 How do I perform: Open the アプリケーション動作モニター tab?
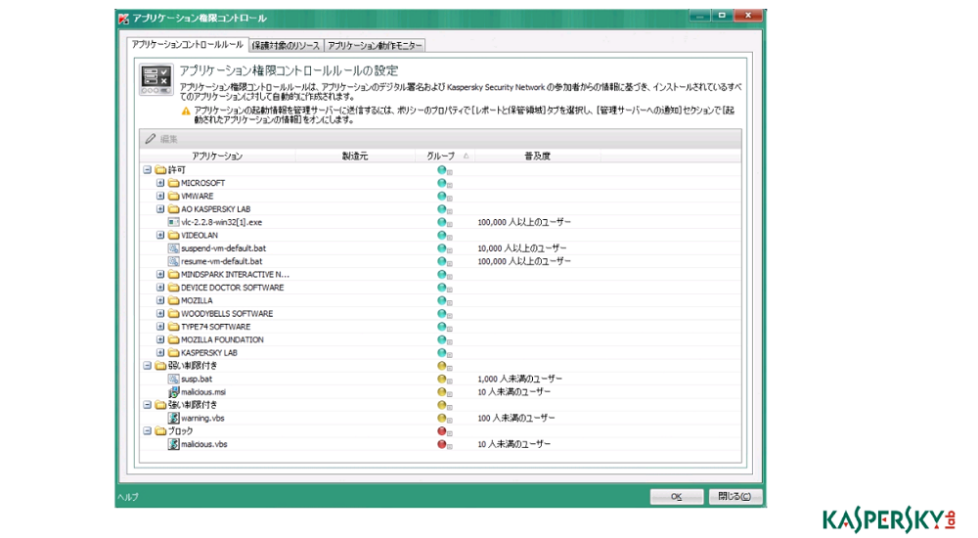click(374, 46)
